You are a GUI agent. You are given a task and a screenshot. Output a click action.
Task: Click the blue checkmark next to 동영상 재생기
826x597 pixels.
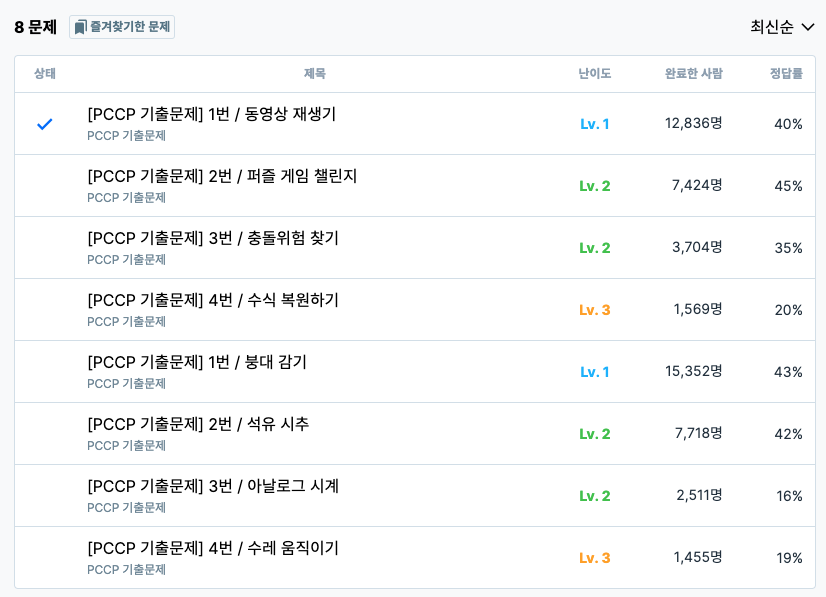click(x=42, y=124)
